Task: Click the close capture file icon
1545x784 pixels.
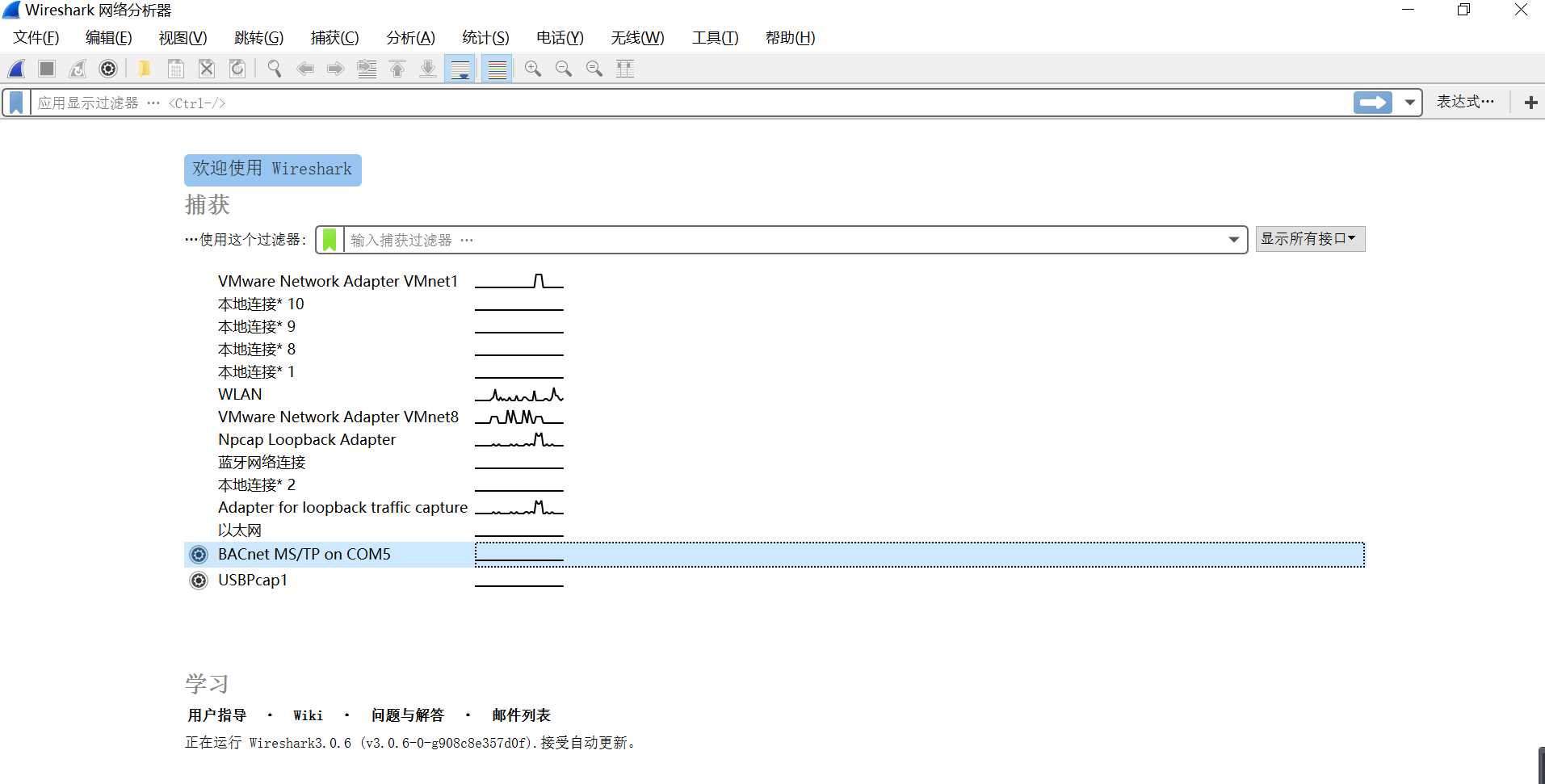Action: pos(207,69)
